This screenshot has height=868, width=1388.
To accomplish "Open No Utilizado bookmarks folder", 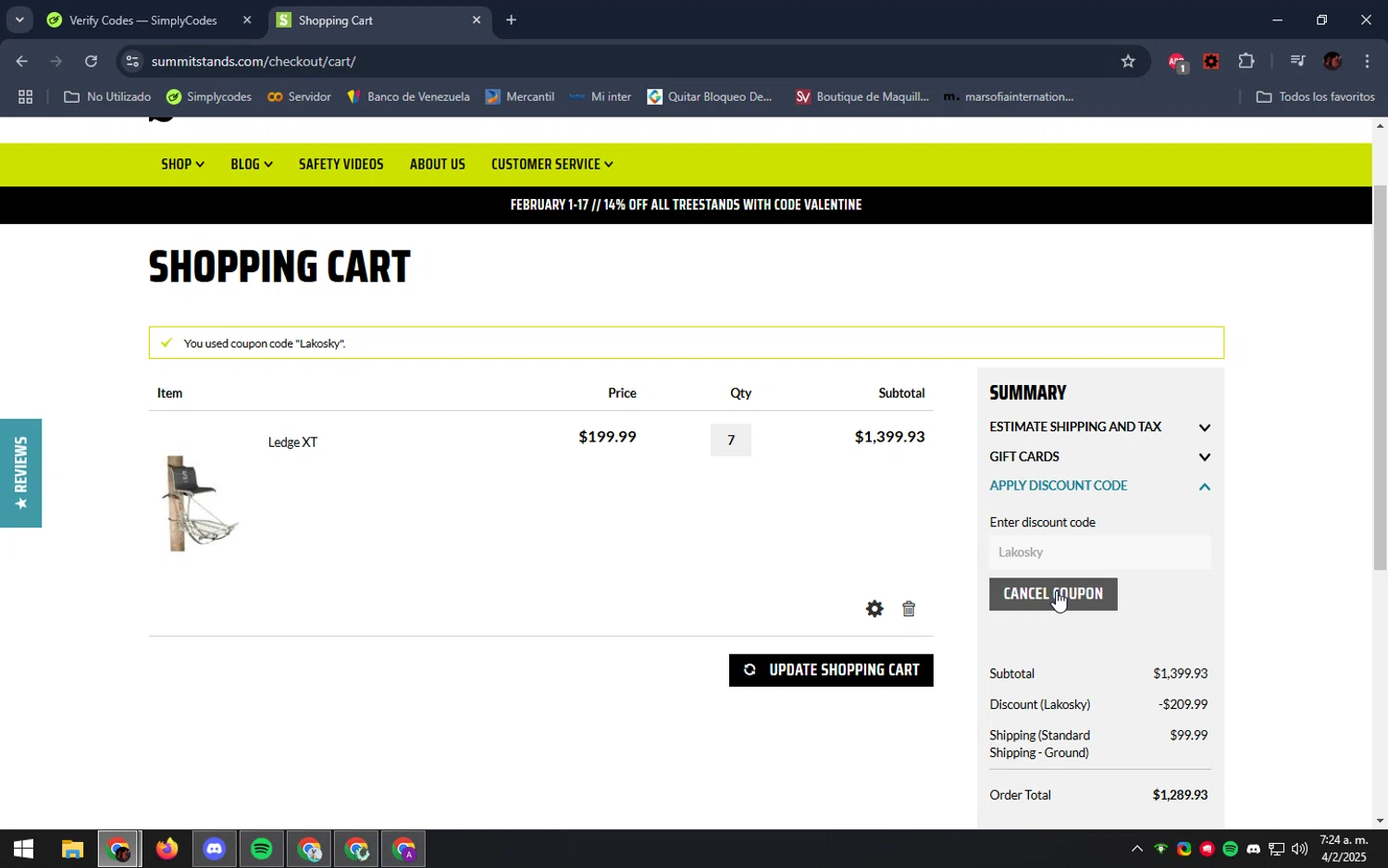I will click(x=107, y=96).
